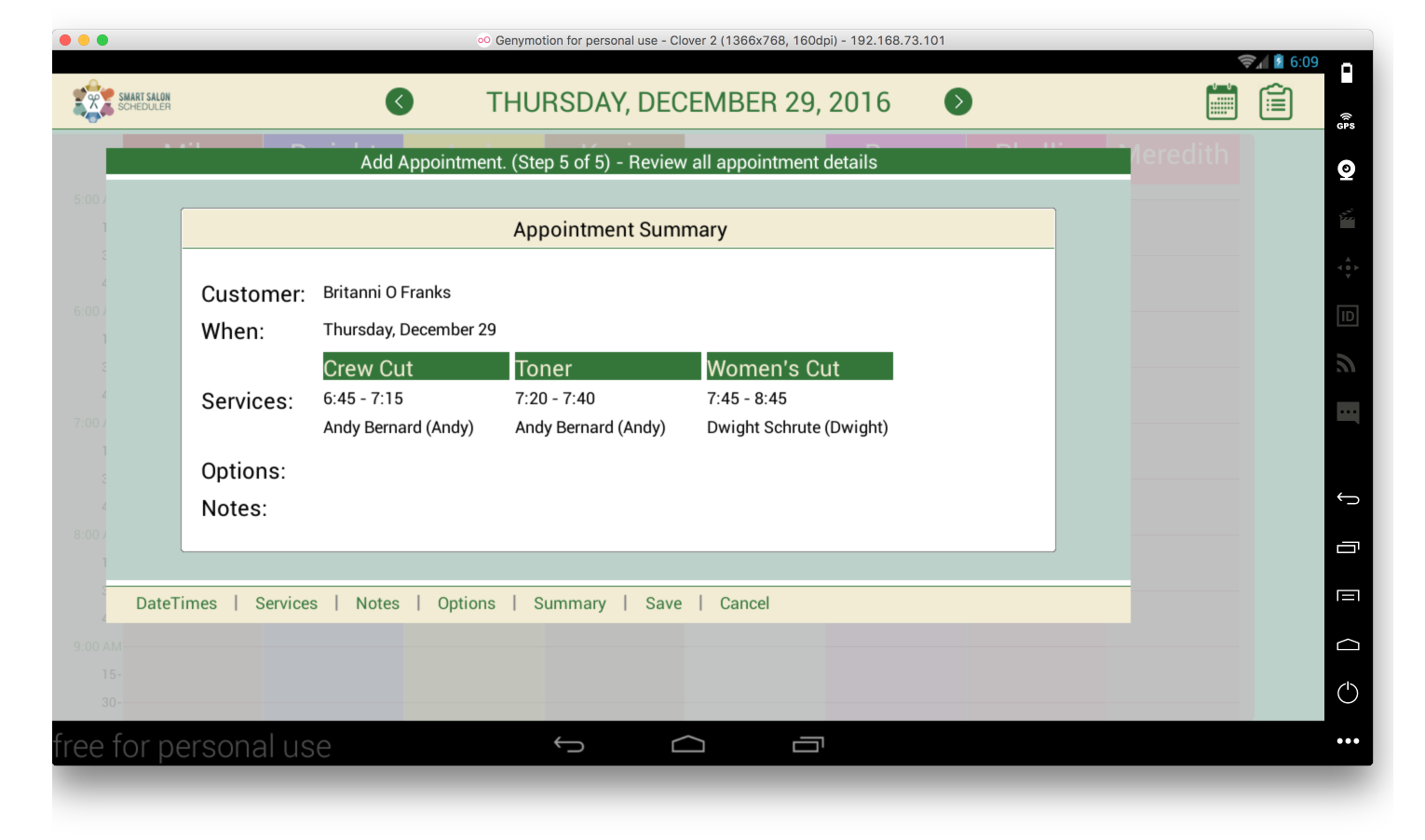The width and height of the screenshot is (1425, 840).
Task: Open the clipboard list icon
Action: tap(1276, 102)
